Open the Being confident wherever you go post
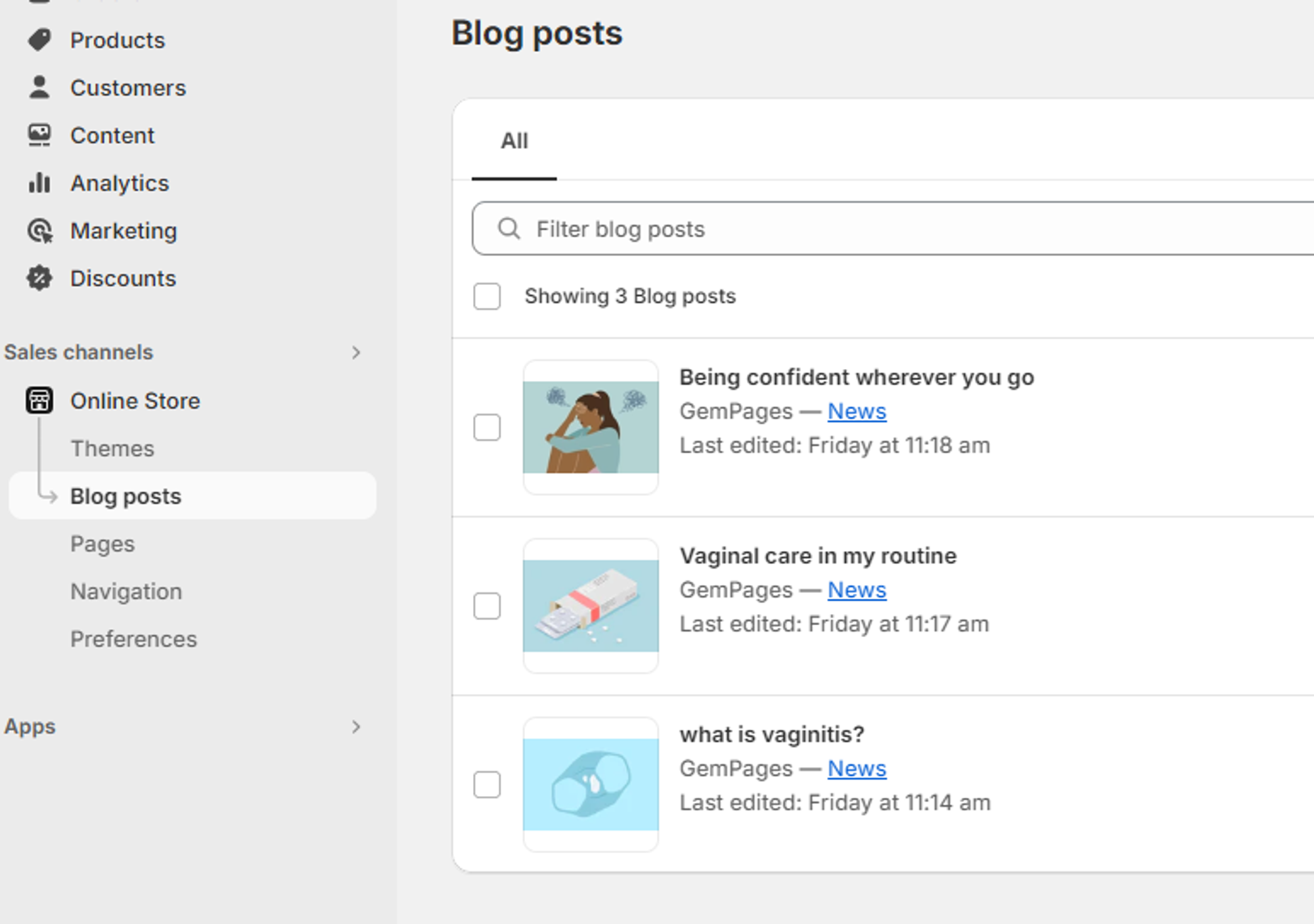Viewport: 1314px width, 924px height. point(857,377)
